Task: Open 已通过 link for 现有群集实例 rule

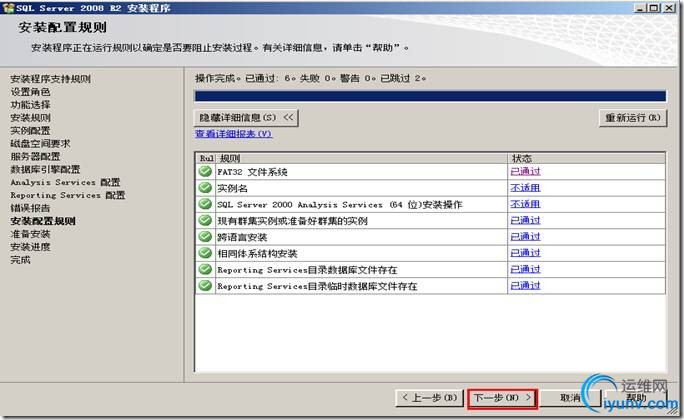Action: 525,220
